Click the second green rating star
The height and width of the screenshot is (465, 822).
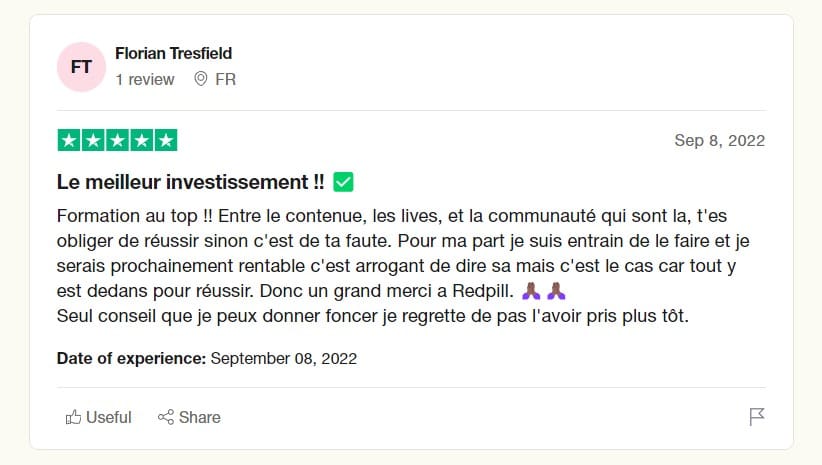[93, 140]
